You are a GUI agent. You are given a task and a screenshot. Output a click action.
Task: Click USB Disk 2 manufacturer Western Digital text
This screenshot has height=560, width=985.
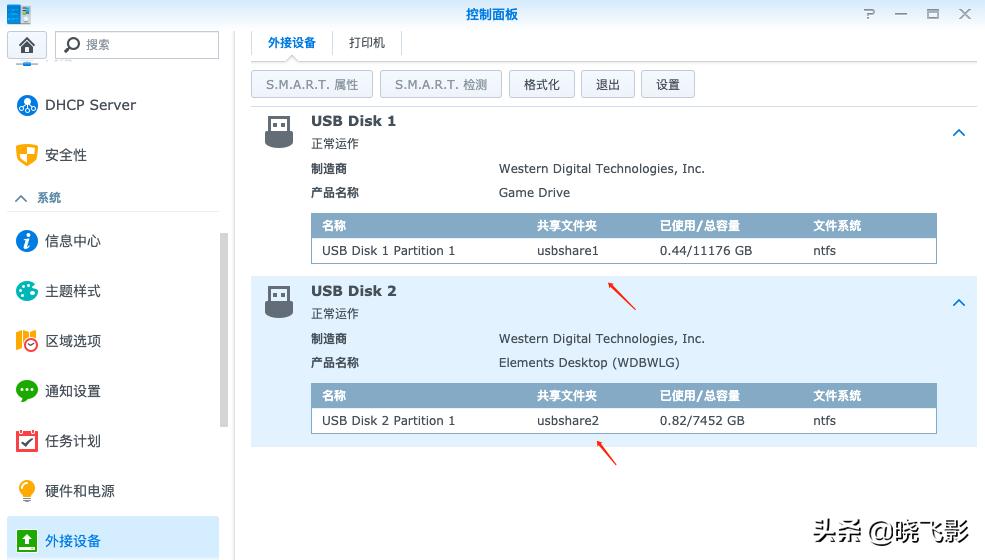601,339
